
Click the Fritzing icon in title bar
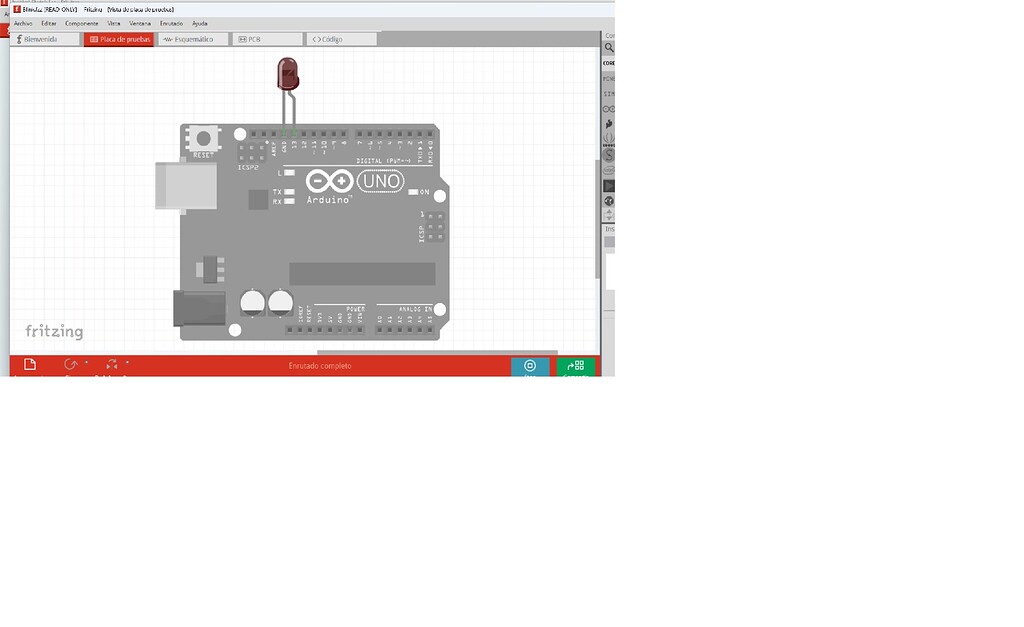[17, 9]
